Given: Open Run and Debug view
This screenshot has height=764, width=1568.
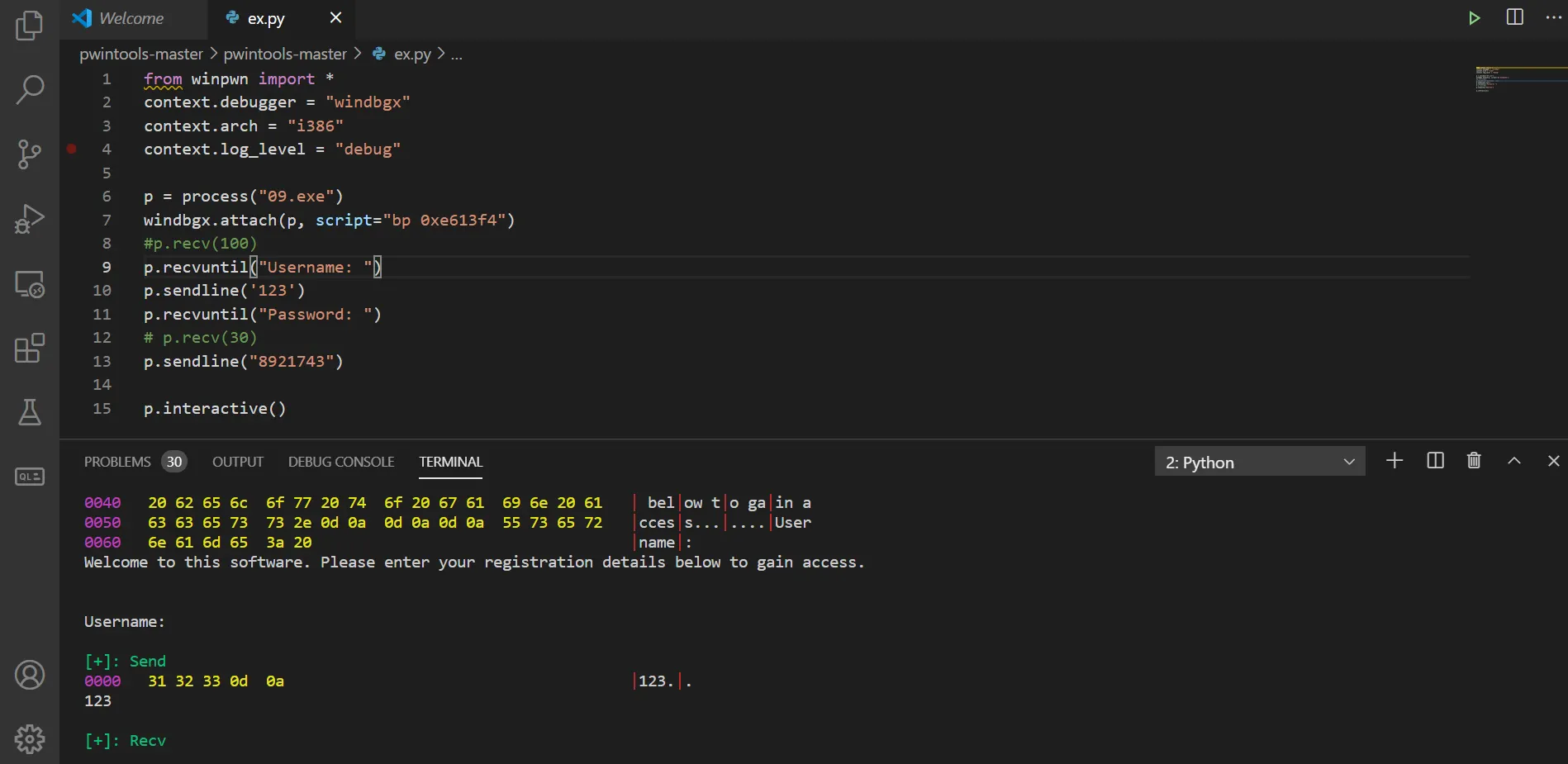Looking at the screenshot, I should [x=30, y=219].
